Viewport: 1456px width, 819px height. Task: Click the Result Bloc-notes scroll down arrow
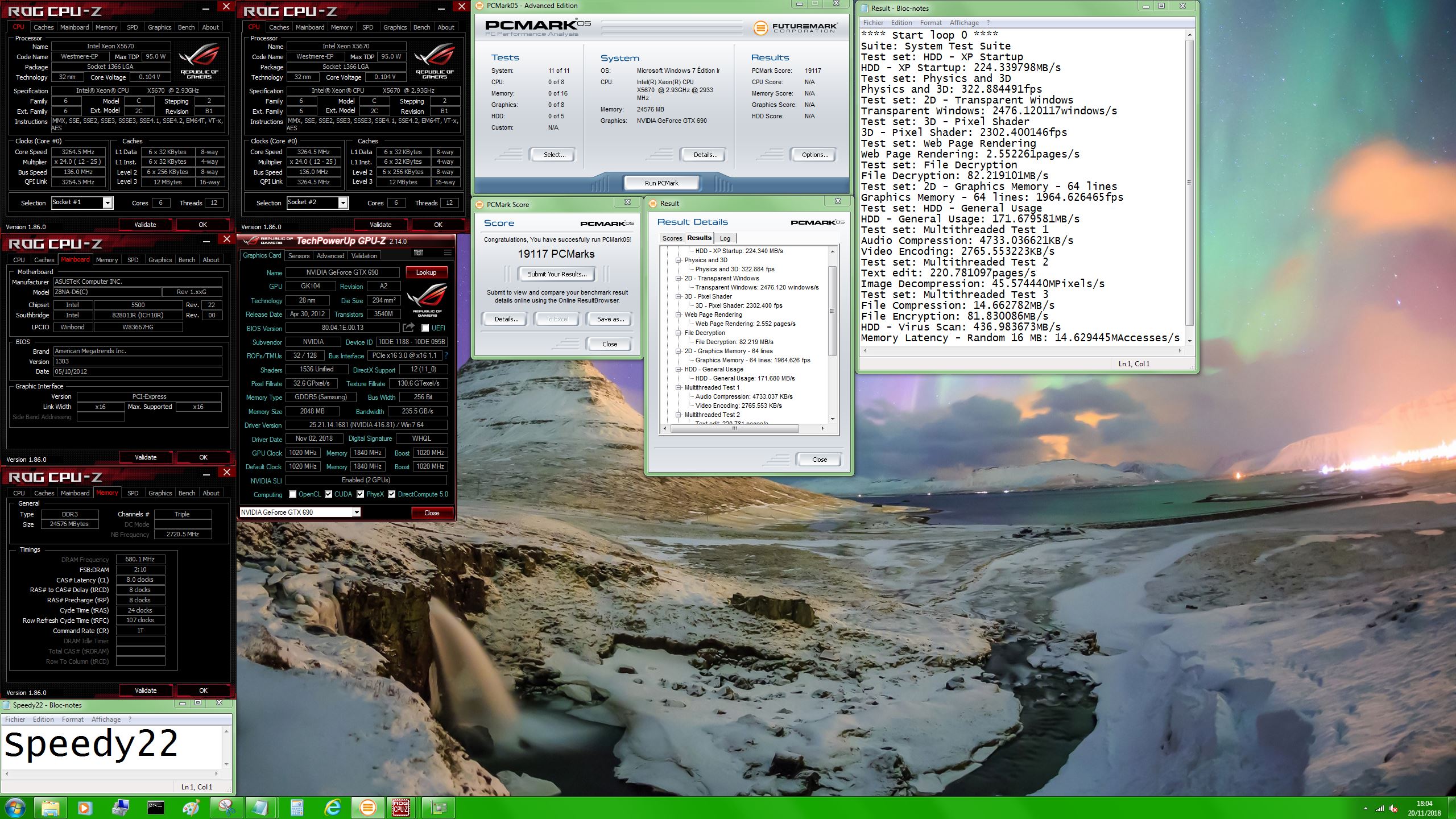(1189, 341)
